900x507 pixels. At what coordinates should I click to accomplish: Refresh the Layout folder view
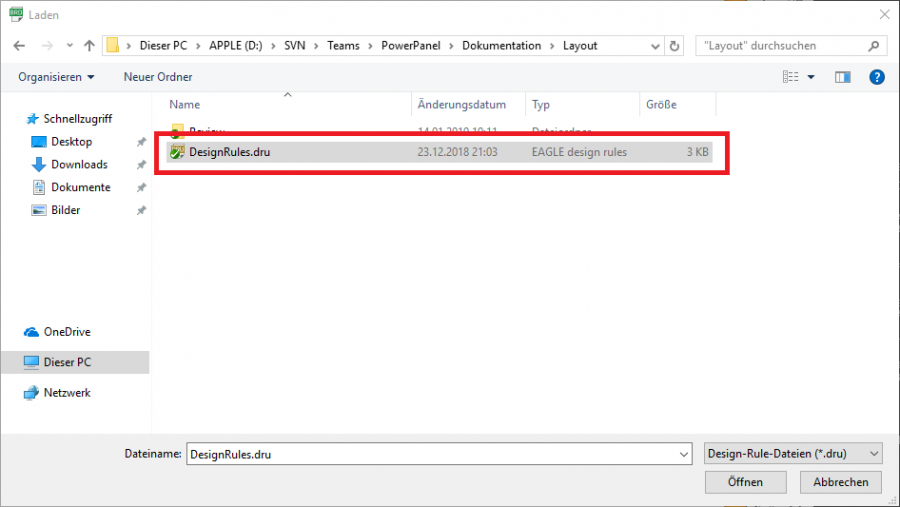[675, 46]
